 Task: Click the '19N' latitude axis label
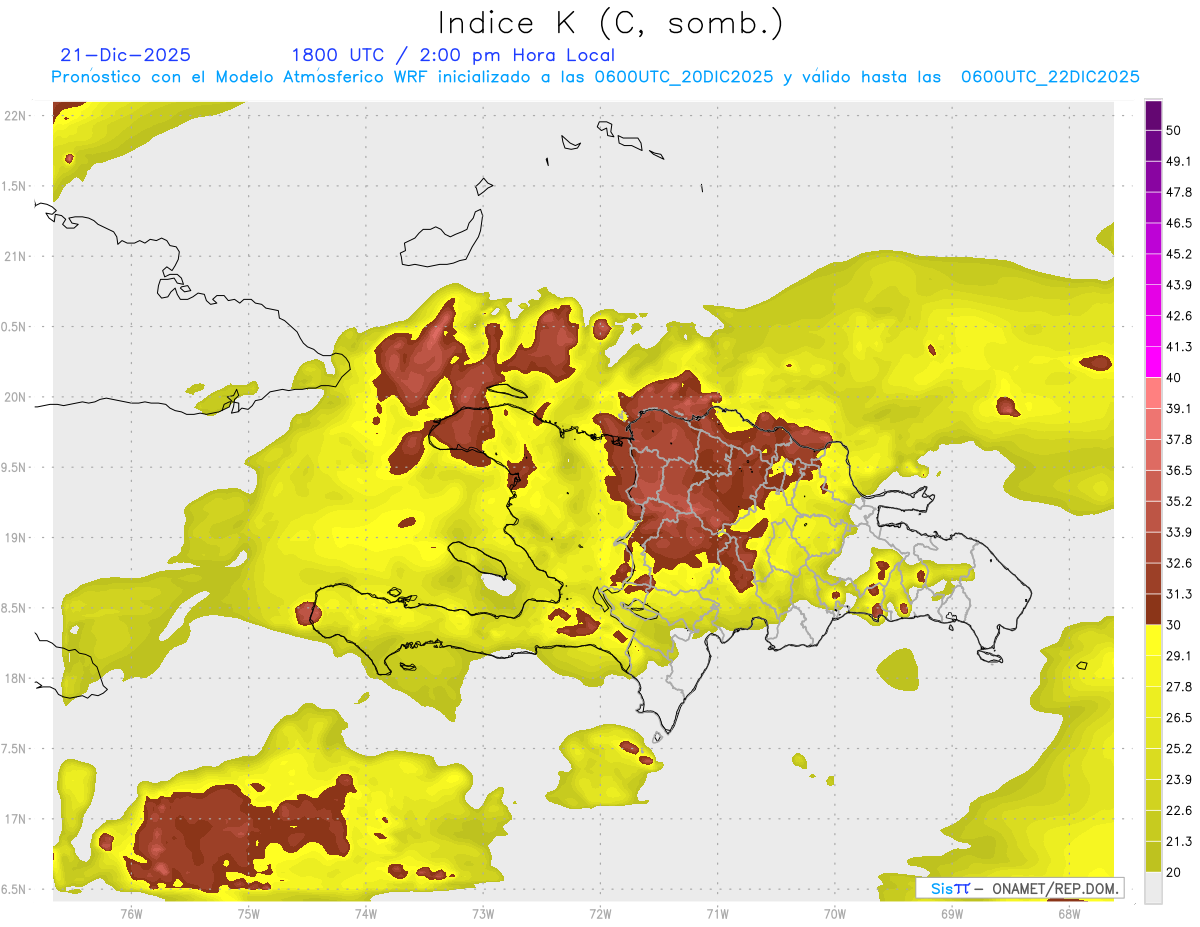pyautogui.click(x=15, y=537)
